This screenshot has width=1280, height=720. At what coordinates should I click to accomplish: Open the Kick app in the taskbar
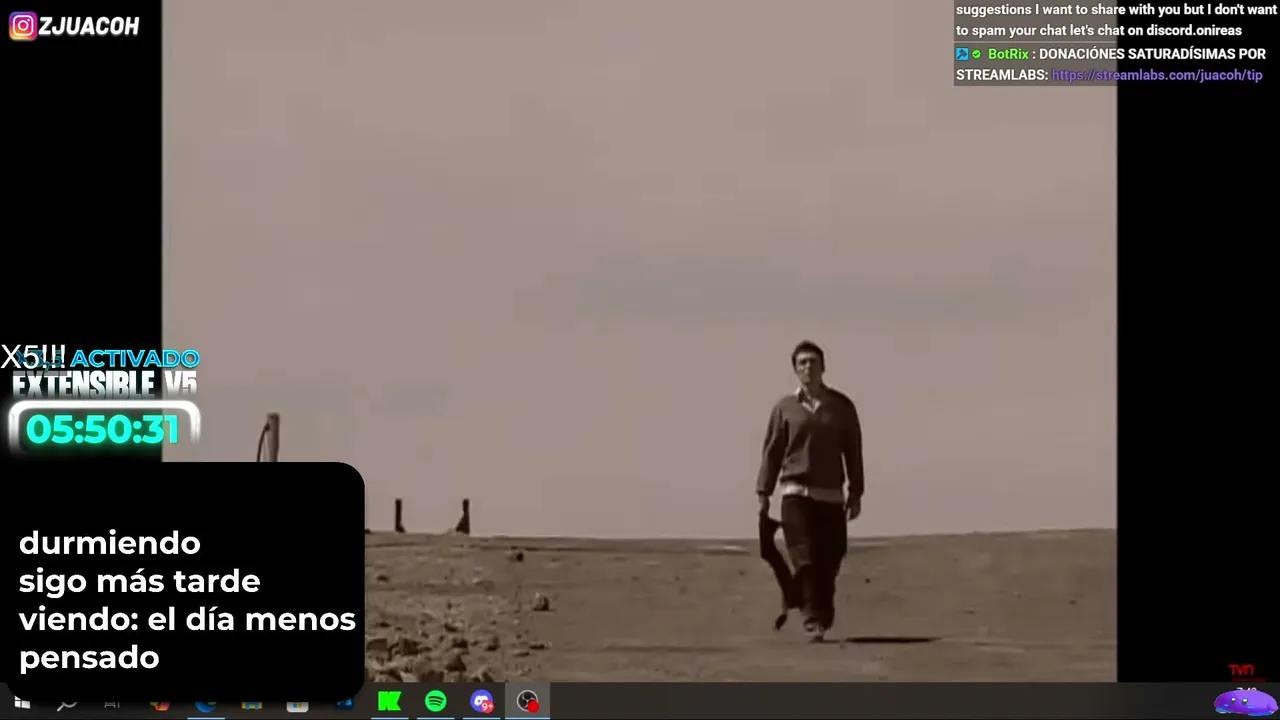389,702
